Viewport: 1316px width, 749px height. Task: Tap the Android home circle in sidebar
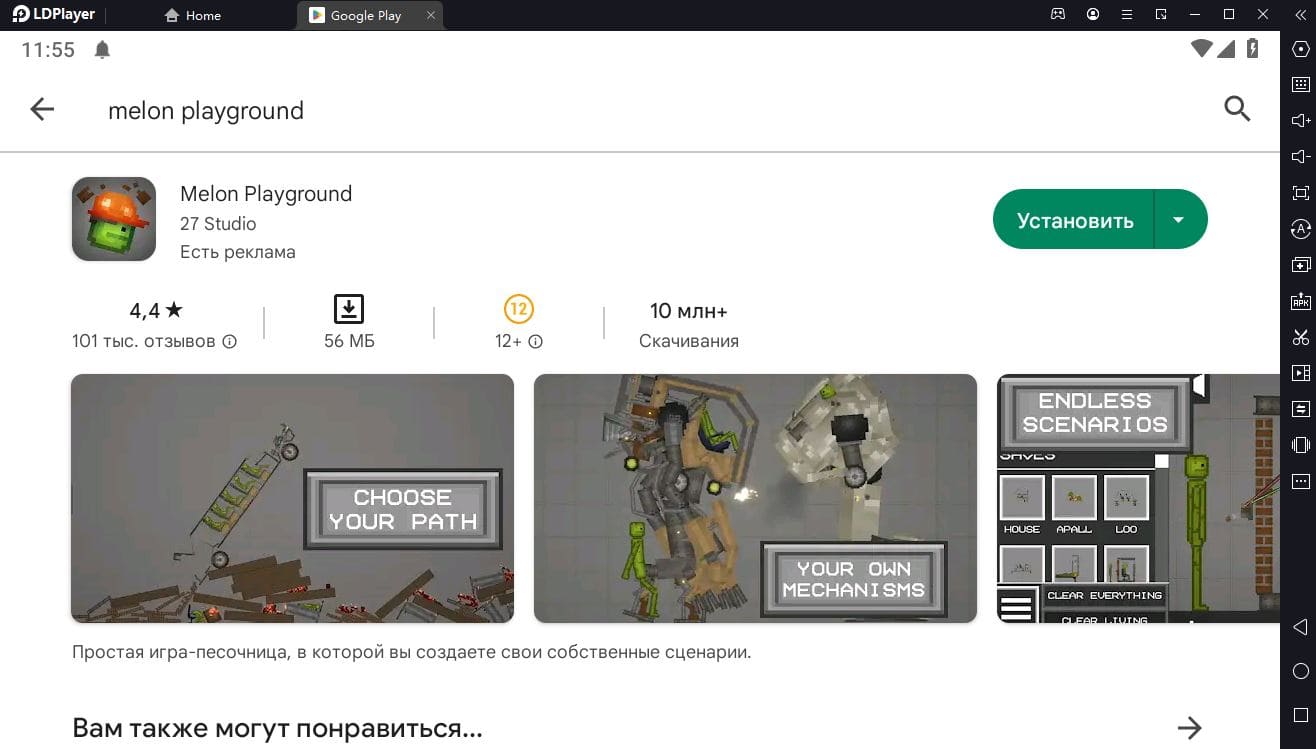coord(1300,671)
